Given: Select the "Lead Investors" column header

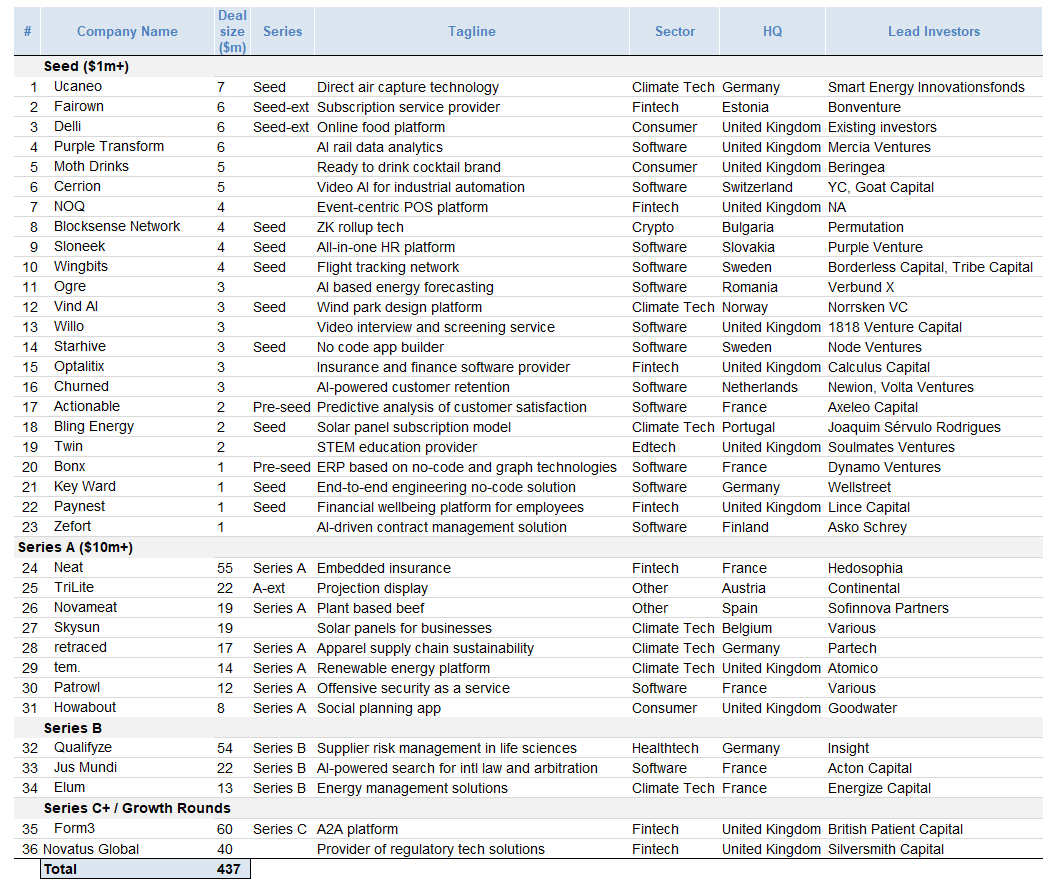Looking at the screenshot, I should tap(934, 32).
